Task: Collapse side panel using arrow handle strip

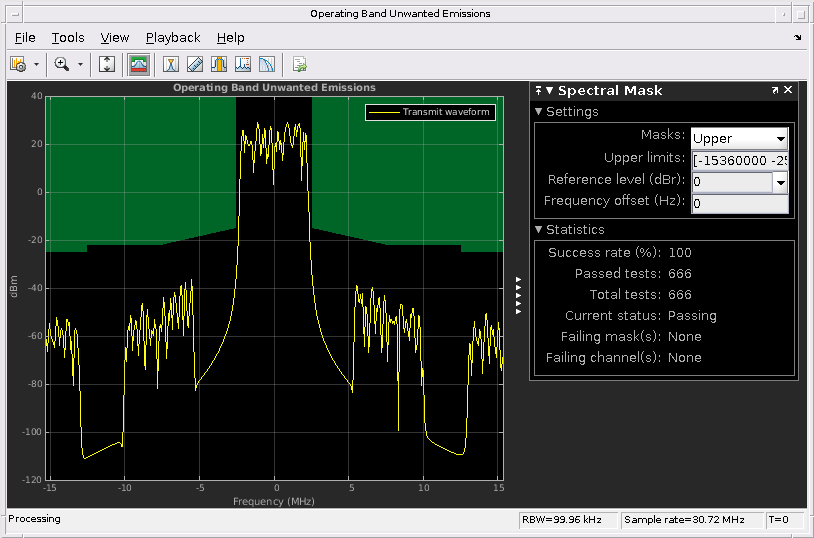Action: click(x=518, y=295)
